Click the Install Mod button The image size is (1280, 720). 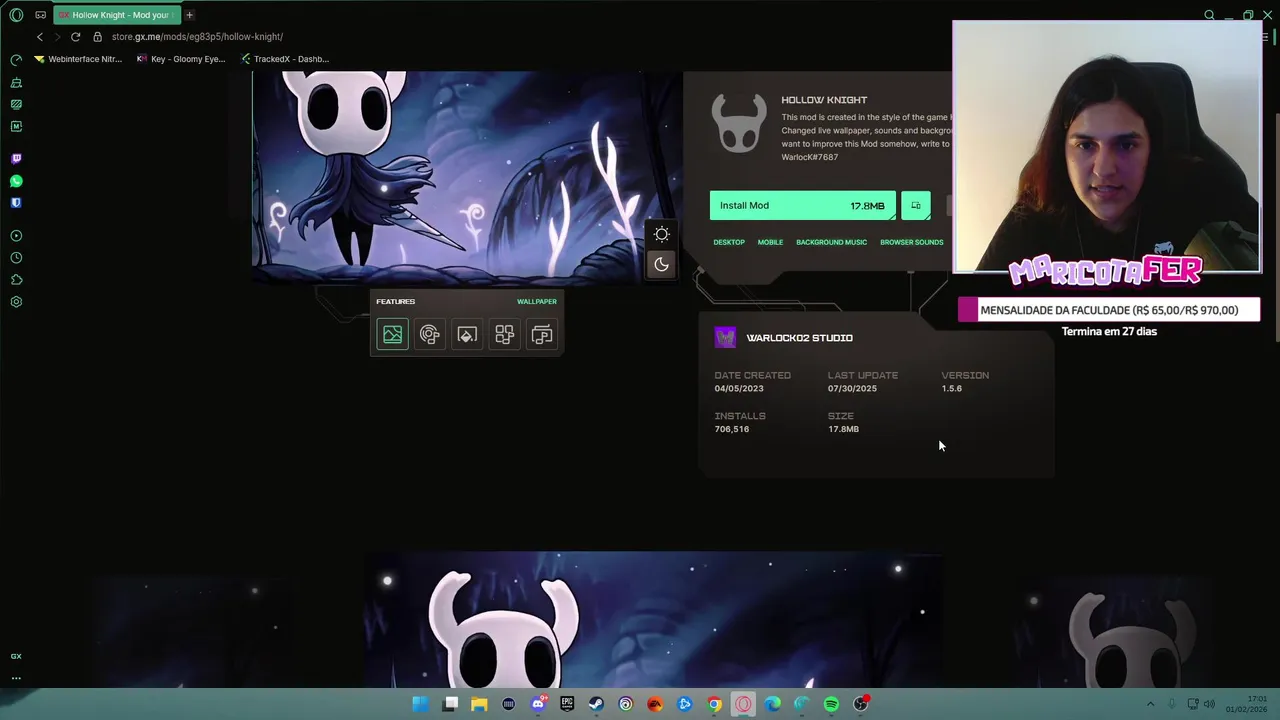802,206
